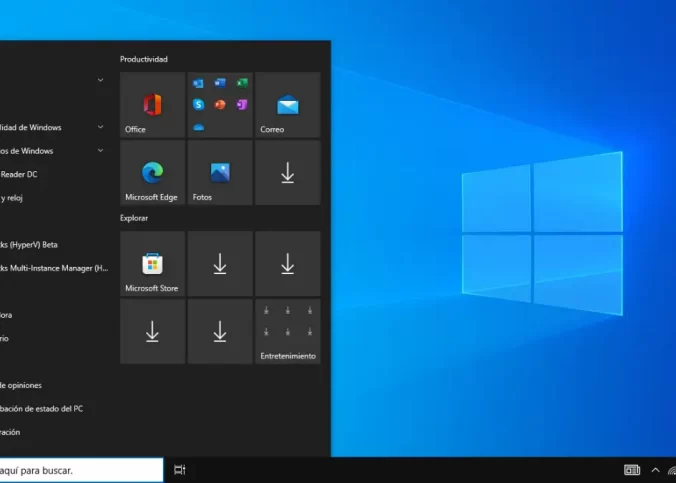This screenshot has width=676, height=483.
Task: Expand the topmost app list chevron
Action: [100, 80]
